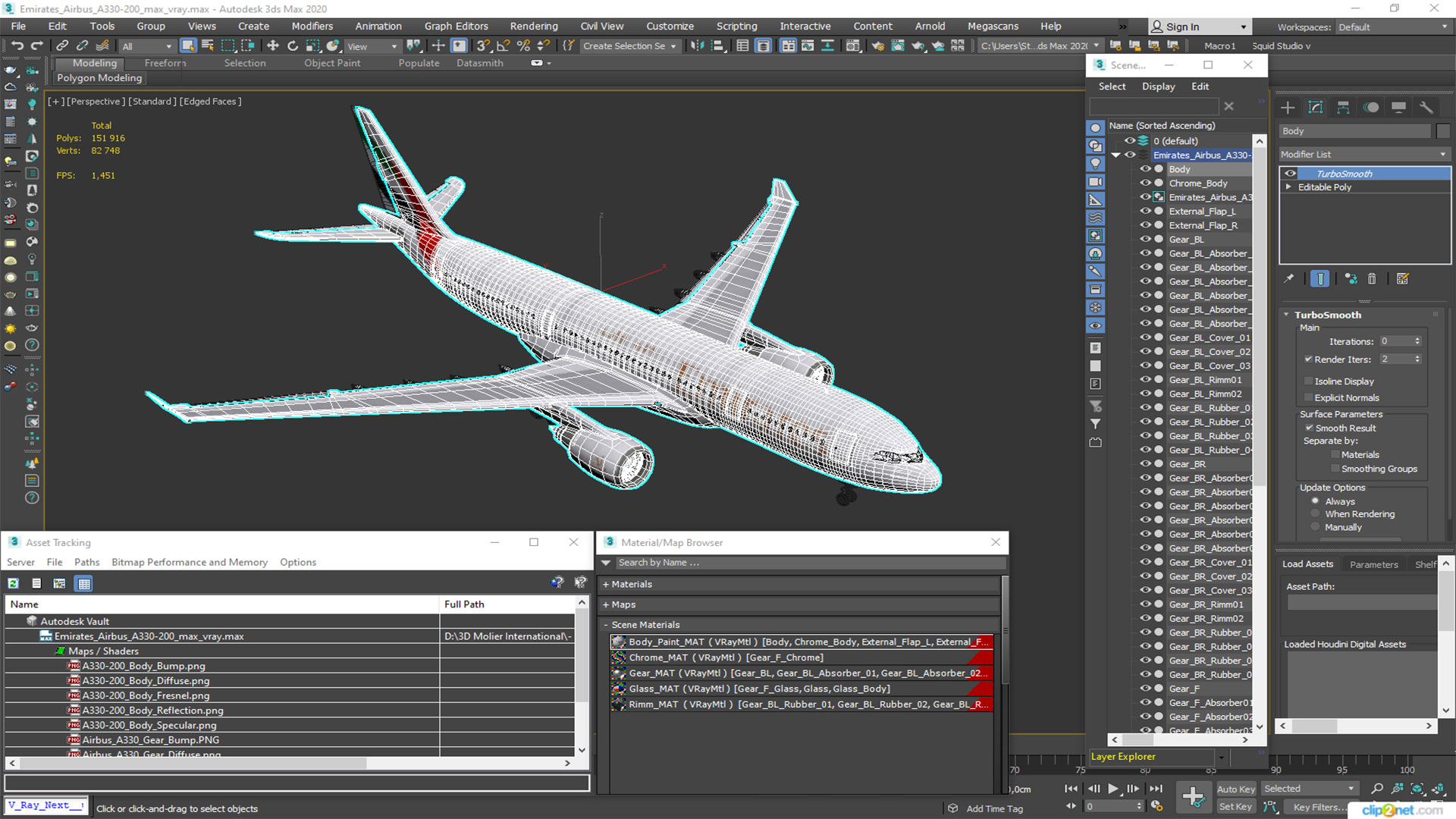Click the Key Filters button
This screenshot has width=1456, height=819.
[1315, 807]
